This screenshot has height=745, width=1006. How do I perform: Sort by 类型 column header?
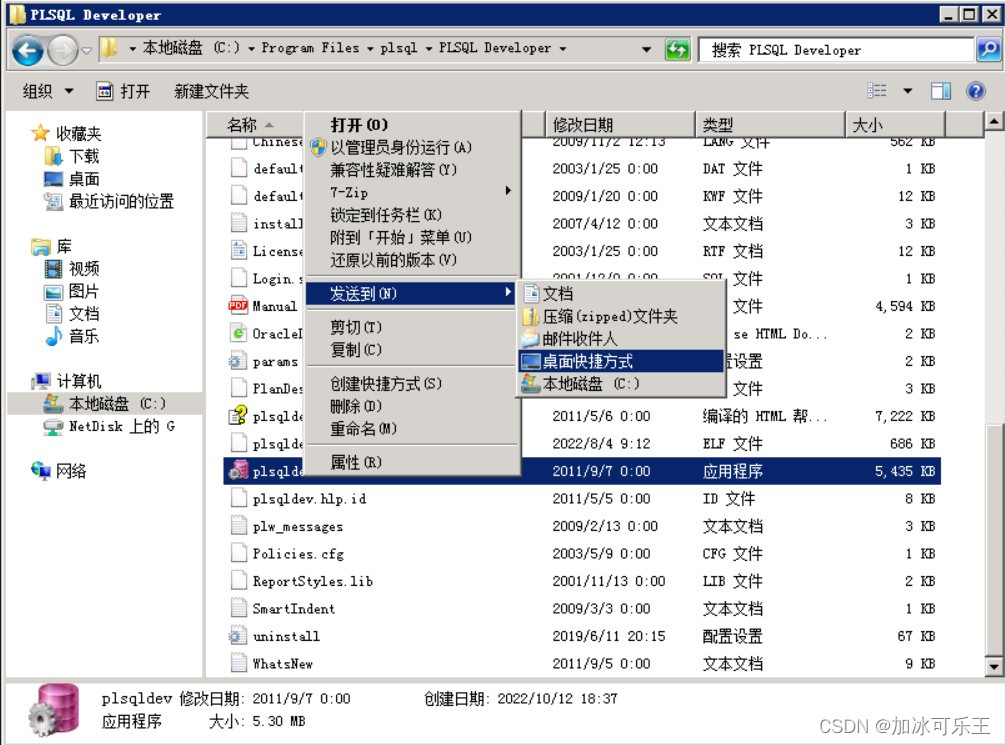(770, 124)
